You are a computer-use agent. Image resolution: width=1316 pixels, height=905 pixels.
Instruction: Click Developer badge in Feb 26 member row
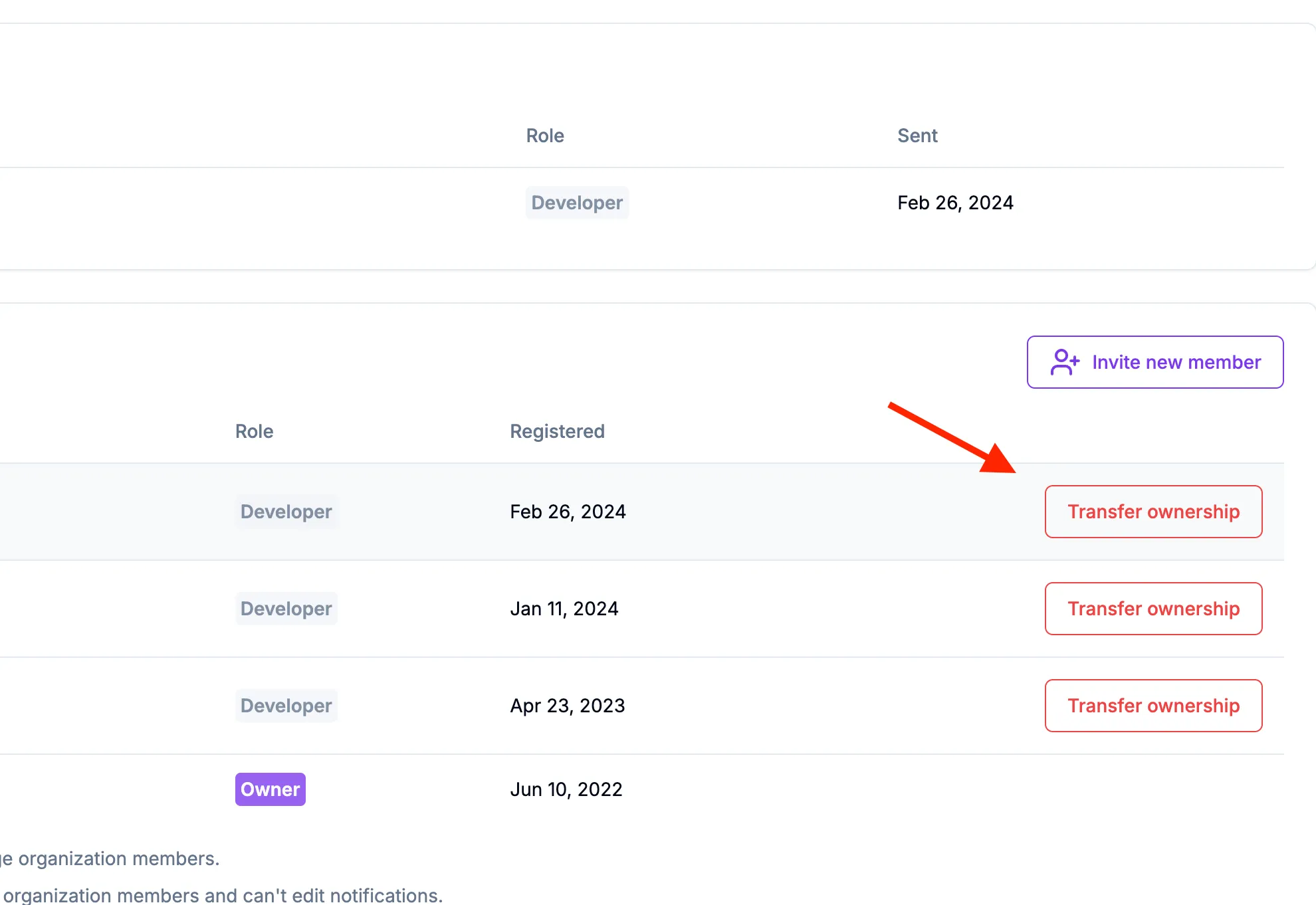(286, 512)
